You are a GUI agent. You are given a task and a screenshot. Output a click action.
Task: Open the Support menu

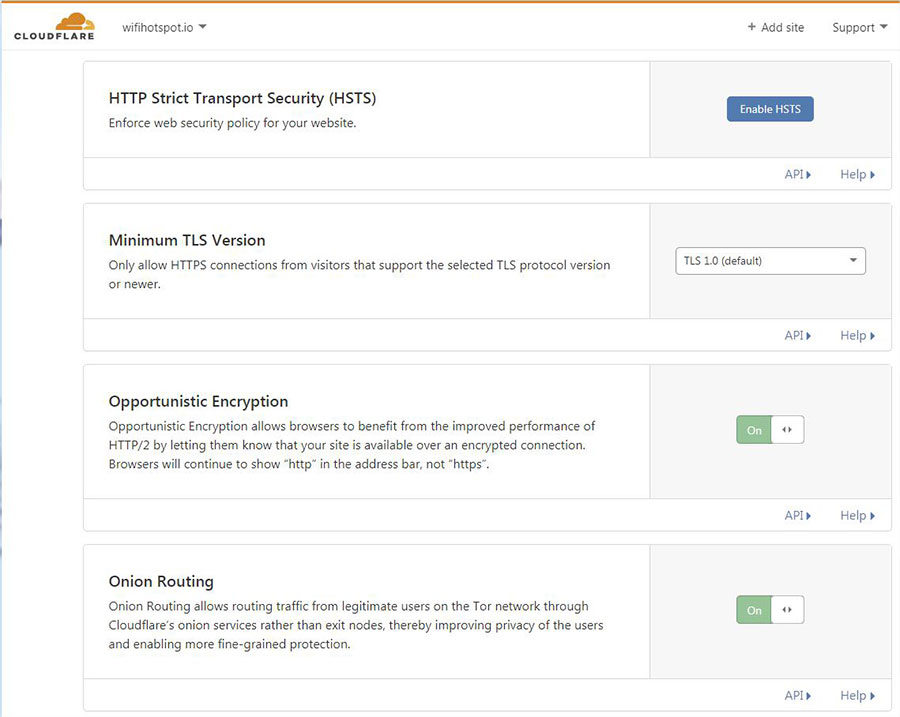point(859,27)
